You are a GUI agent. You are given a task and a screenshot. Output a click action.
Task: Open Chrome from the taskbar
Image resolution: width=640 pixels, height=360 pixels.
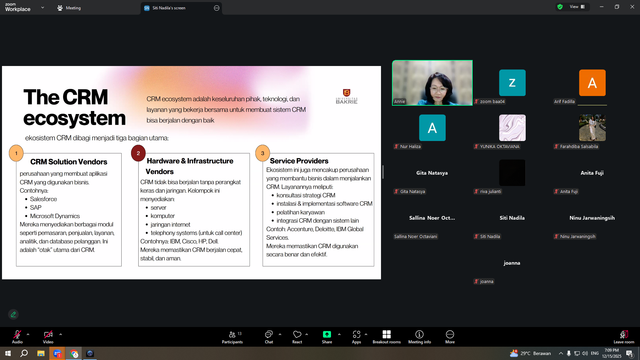pos(74,353)
